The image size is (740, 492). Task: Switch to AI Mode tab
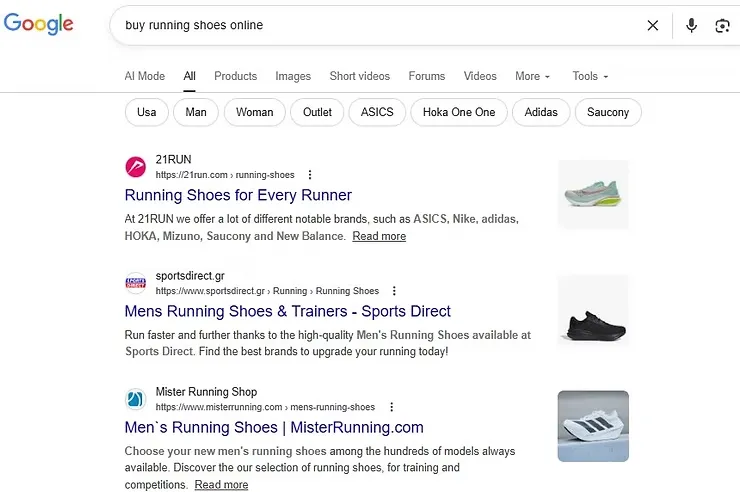pos(145,76)
